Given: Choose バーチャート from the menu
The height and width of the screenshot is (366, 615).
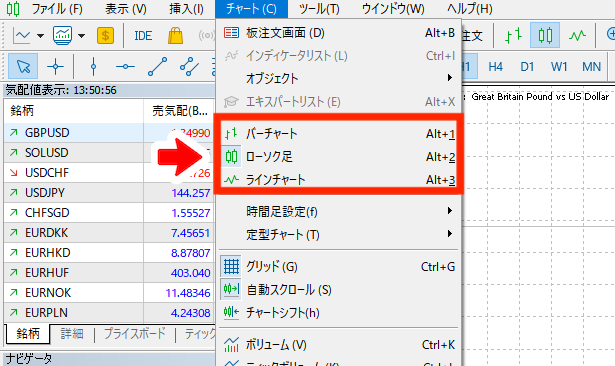Looking at the screenshot, I should pos(339,134).
